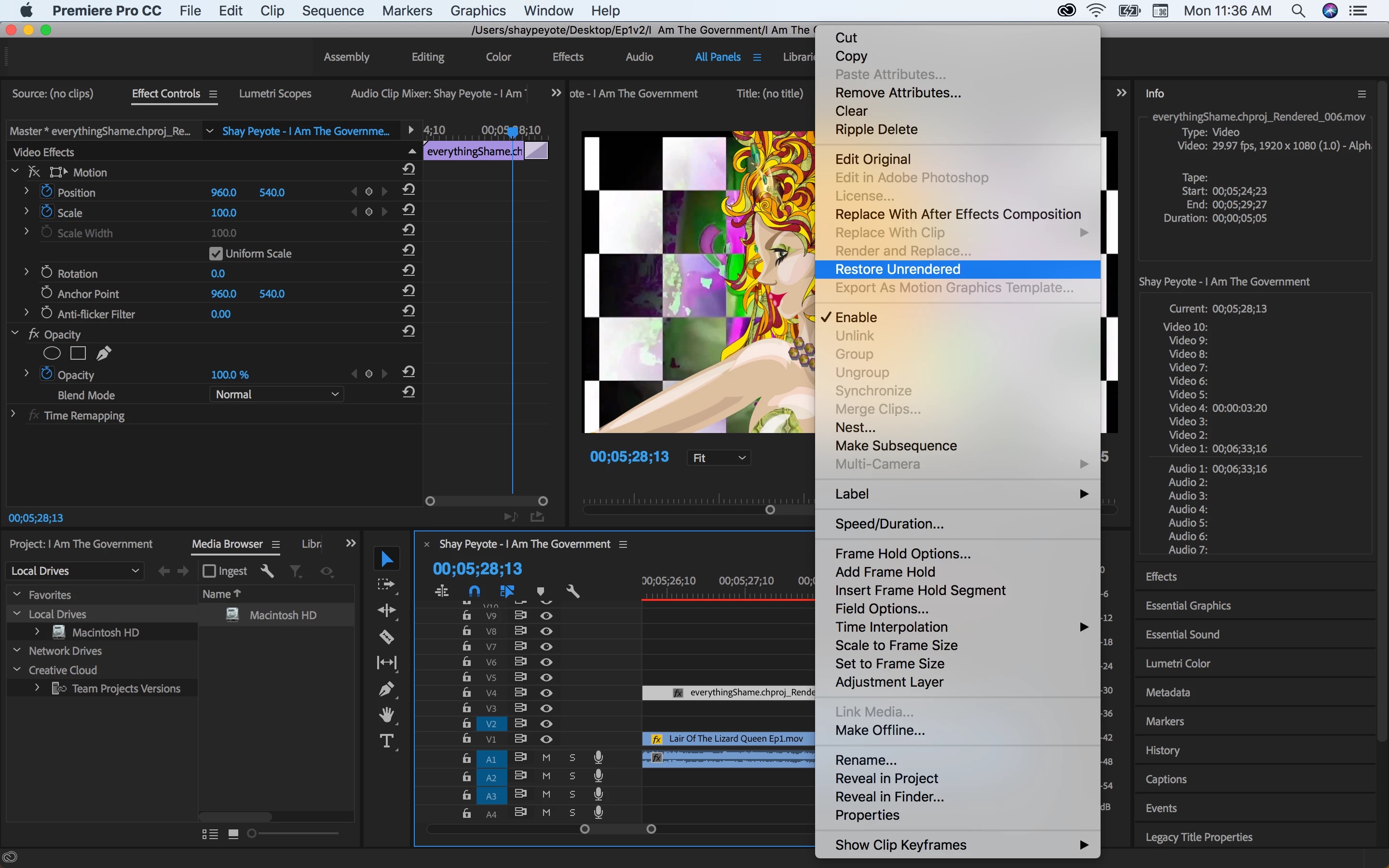Open Program Monitor Fit zoom dropdown
The image size is (1389, 868).
click(719, 458)
